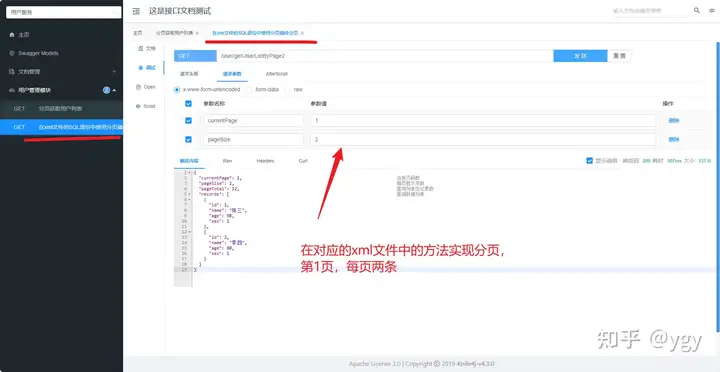Select highlighted GET xml SQL entry in sidebar

click(x=62, y=127)
